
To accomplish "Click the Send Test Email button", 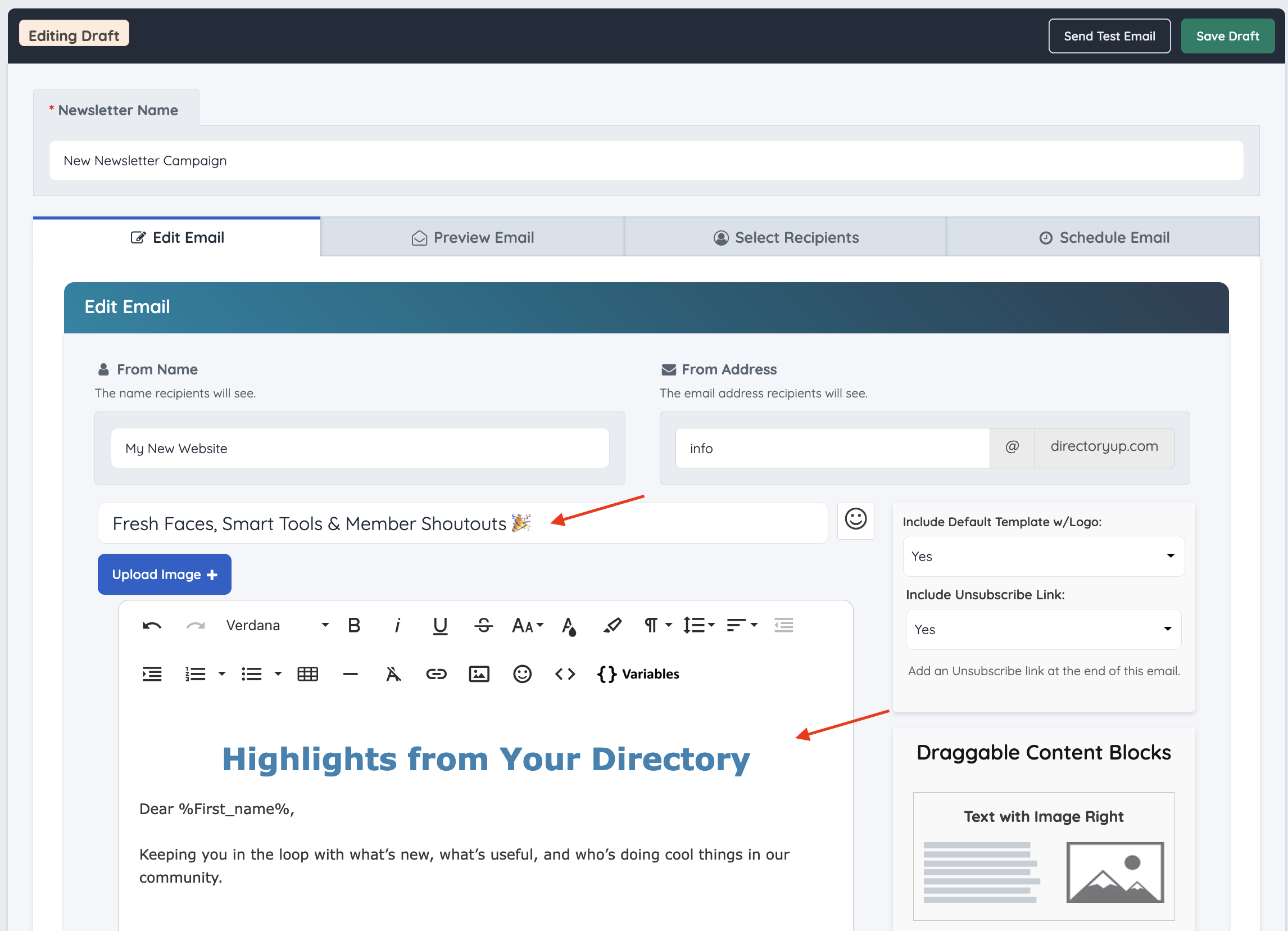I will 1109,36.
